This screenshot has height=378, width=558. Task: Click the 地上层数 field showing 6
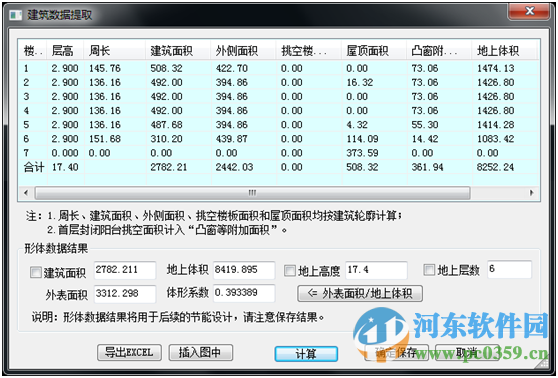pos(509,269)
